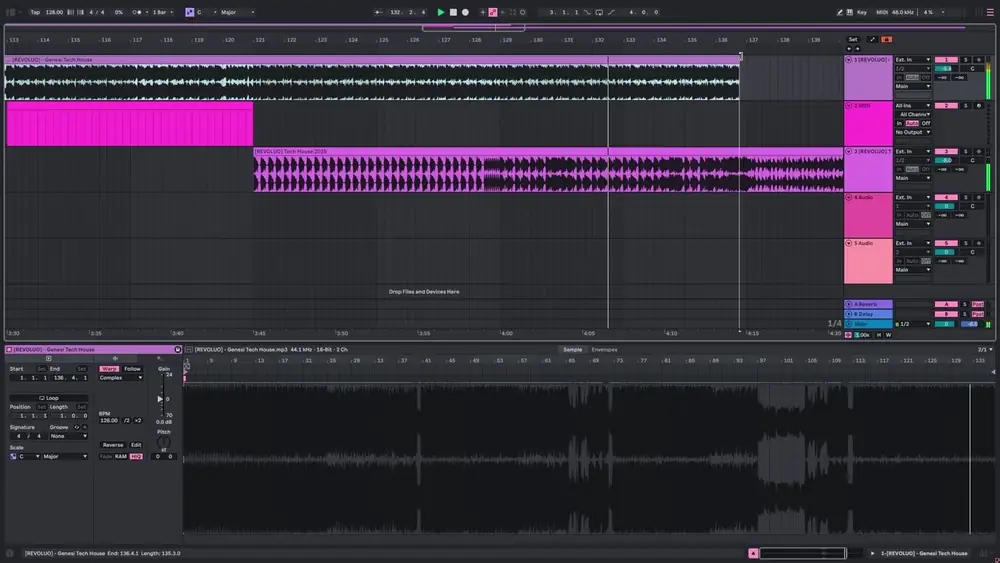Click the clip Gain slider handle

pos(160,399)
